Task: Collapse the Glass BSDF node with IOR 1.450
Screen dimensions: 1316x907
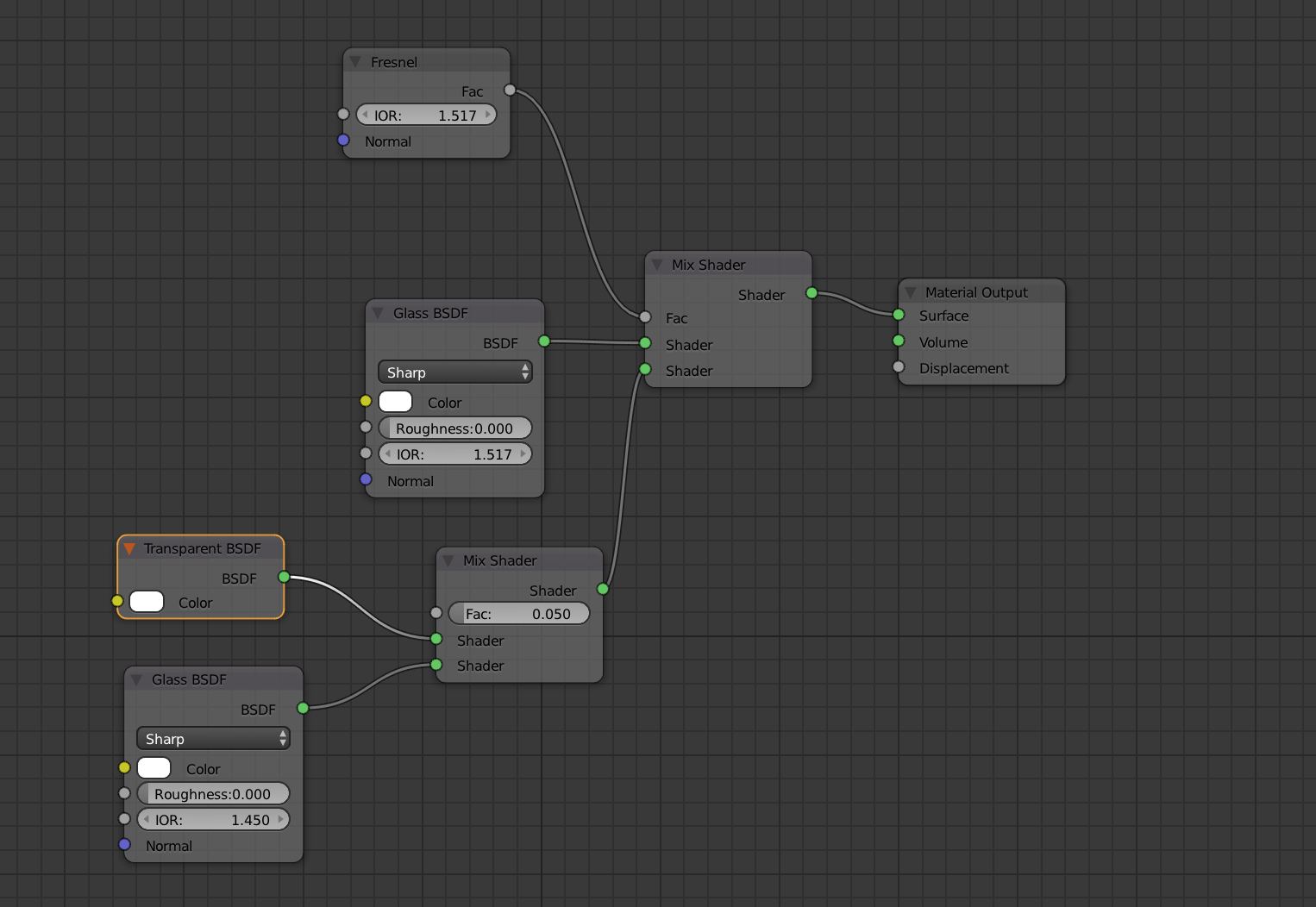Action: point(136,679)
